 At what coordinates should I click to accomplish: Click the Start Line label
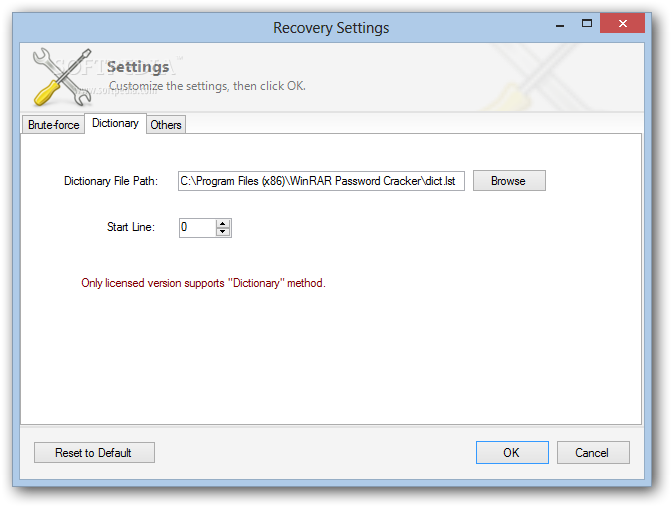pyautogui.click(x=131, y=227)
